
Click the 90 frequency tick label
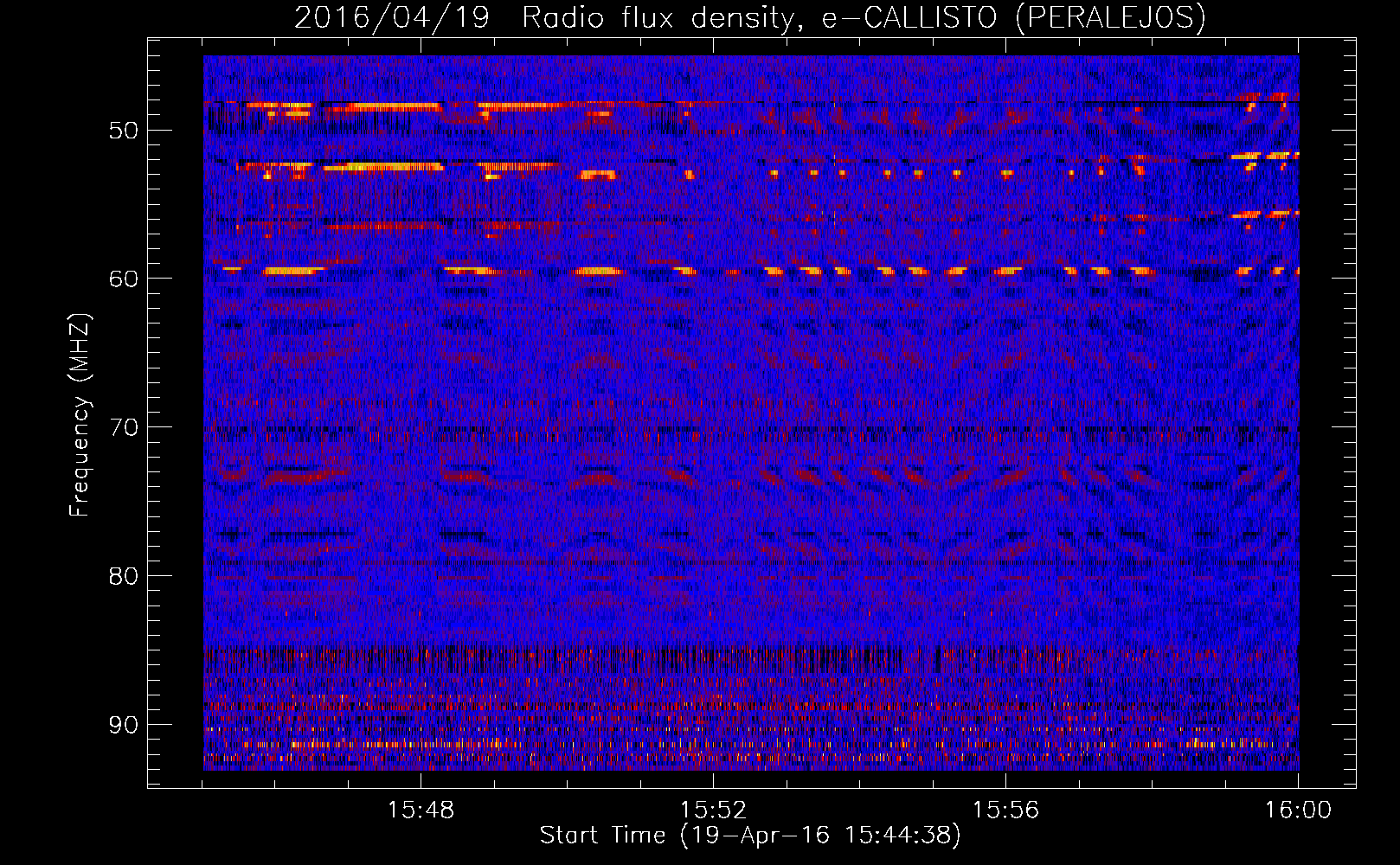click(x=123, y=725)
